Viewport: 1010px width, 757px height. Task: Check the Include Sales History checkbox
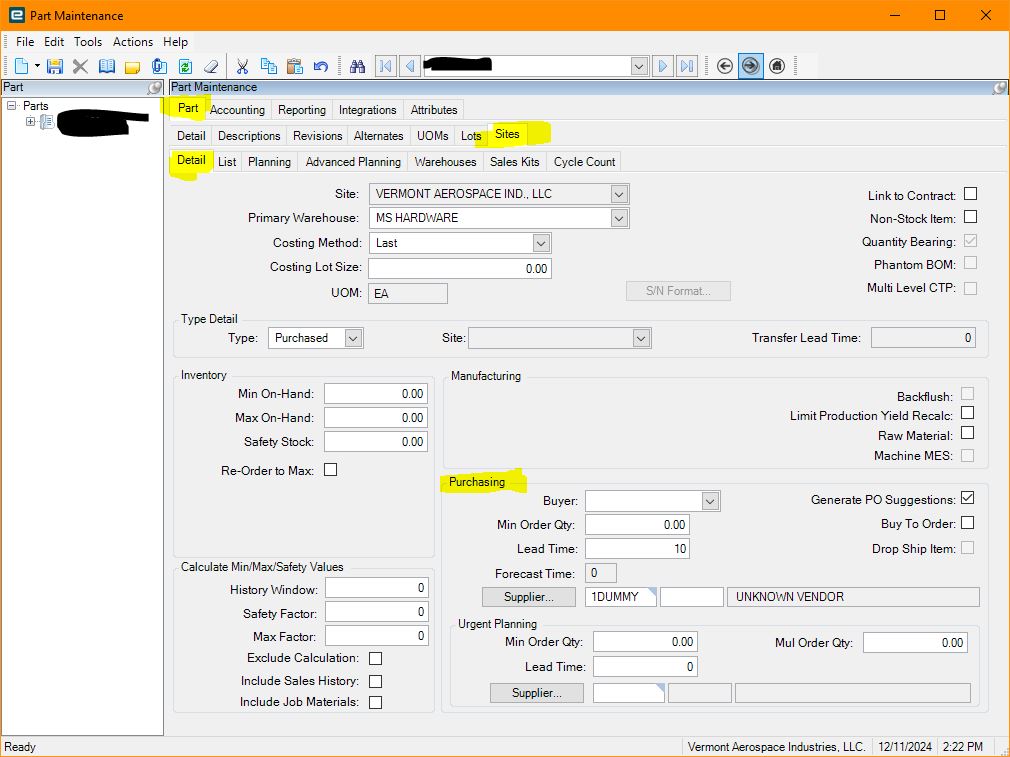[376, 681]
